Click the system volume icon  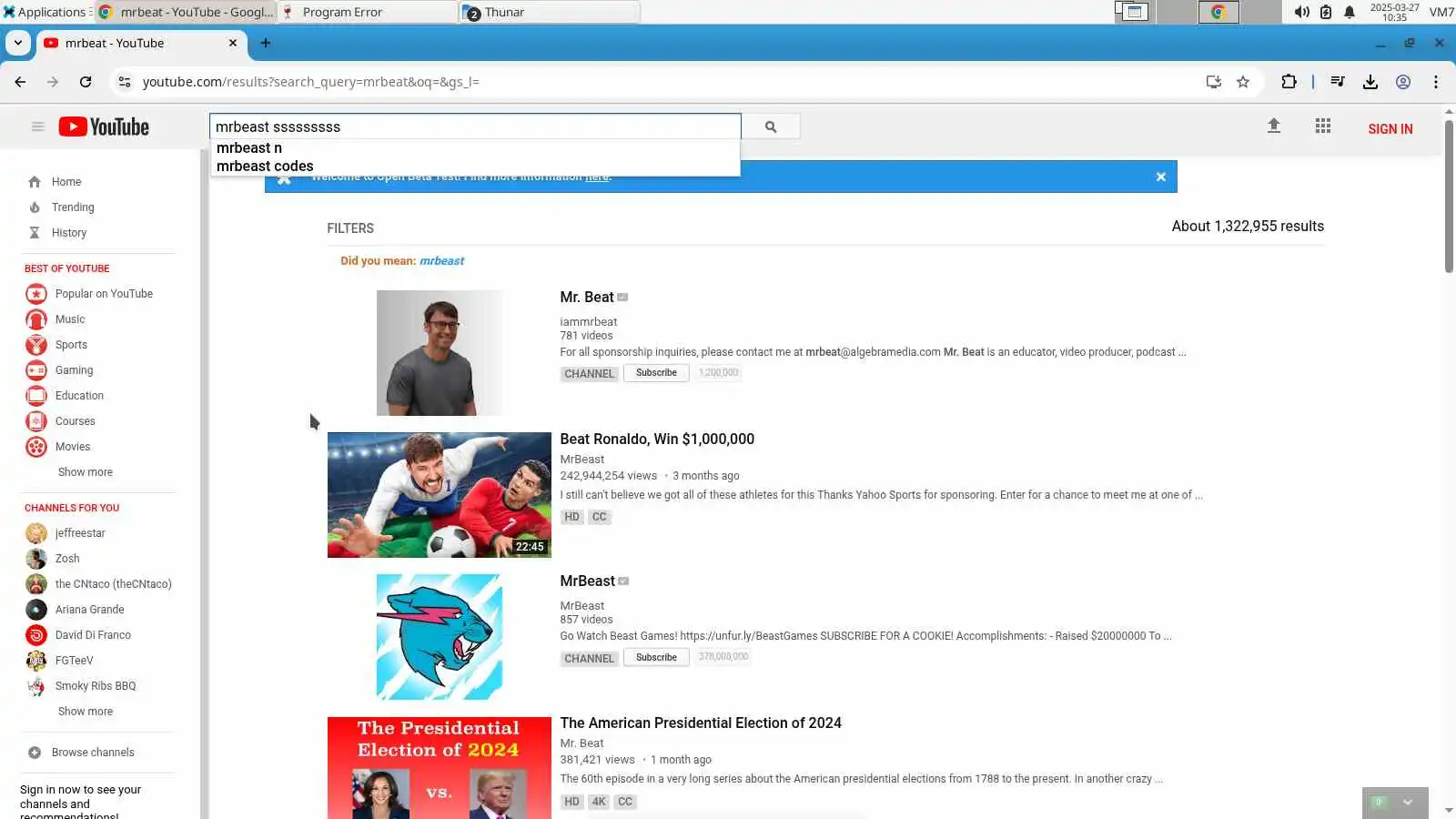pyautogui.click(x=1302, y=12)
